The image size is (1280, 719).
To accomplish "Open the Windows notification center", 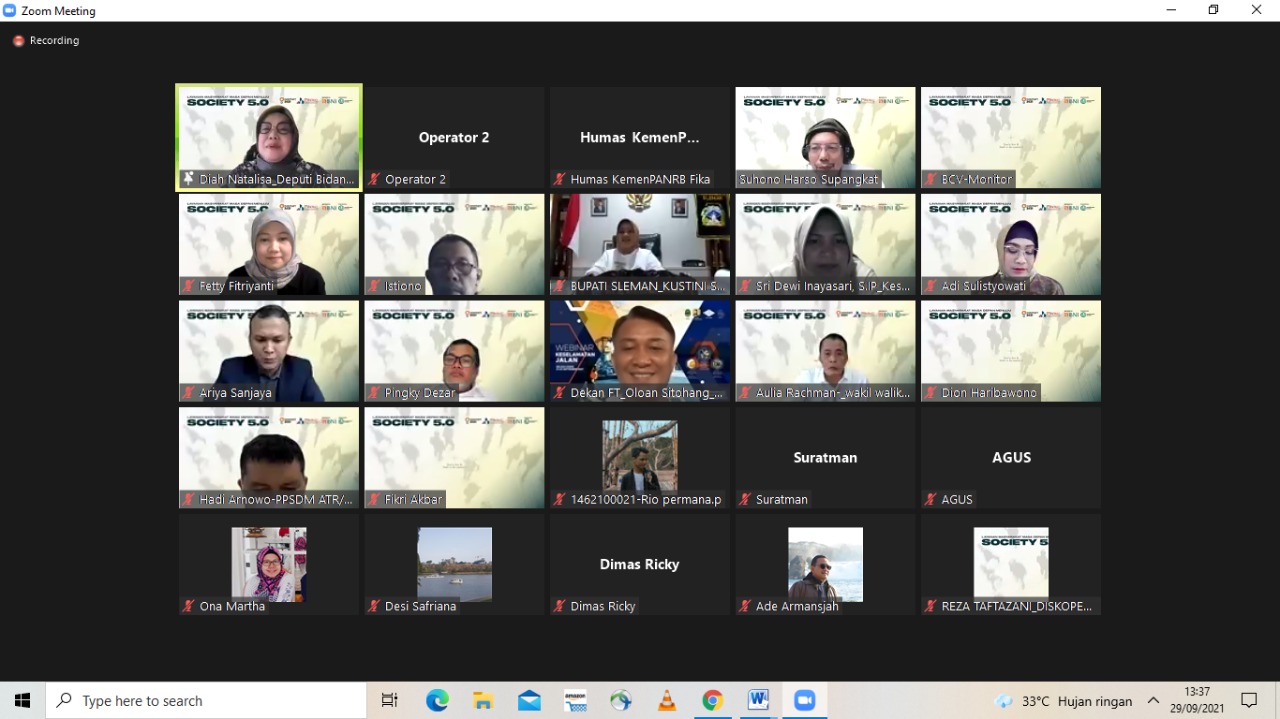I will pos(1249,700).
